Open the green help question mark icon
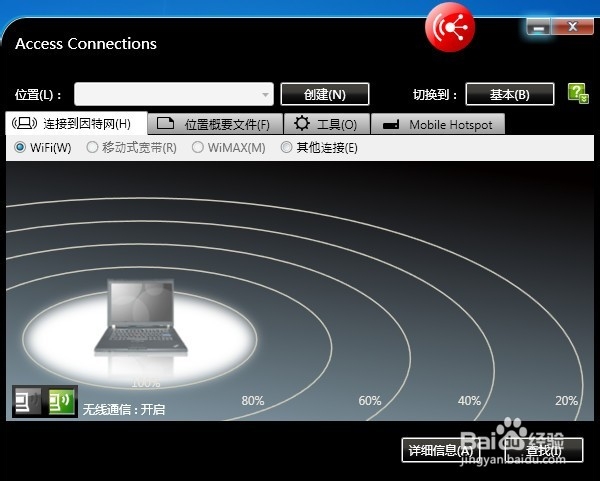The width and height of the screenshot is (600, 481). (x=578, y=93)
